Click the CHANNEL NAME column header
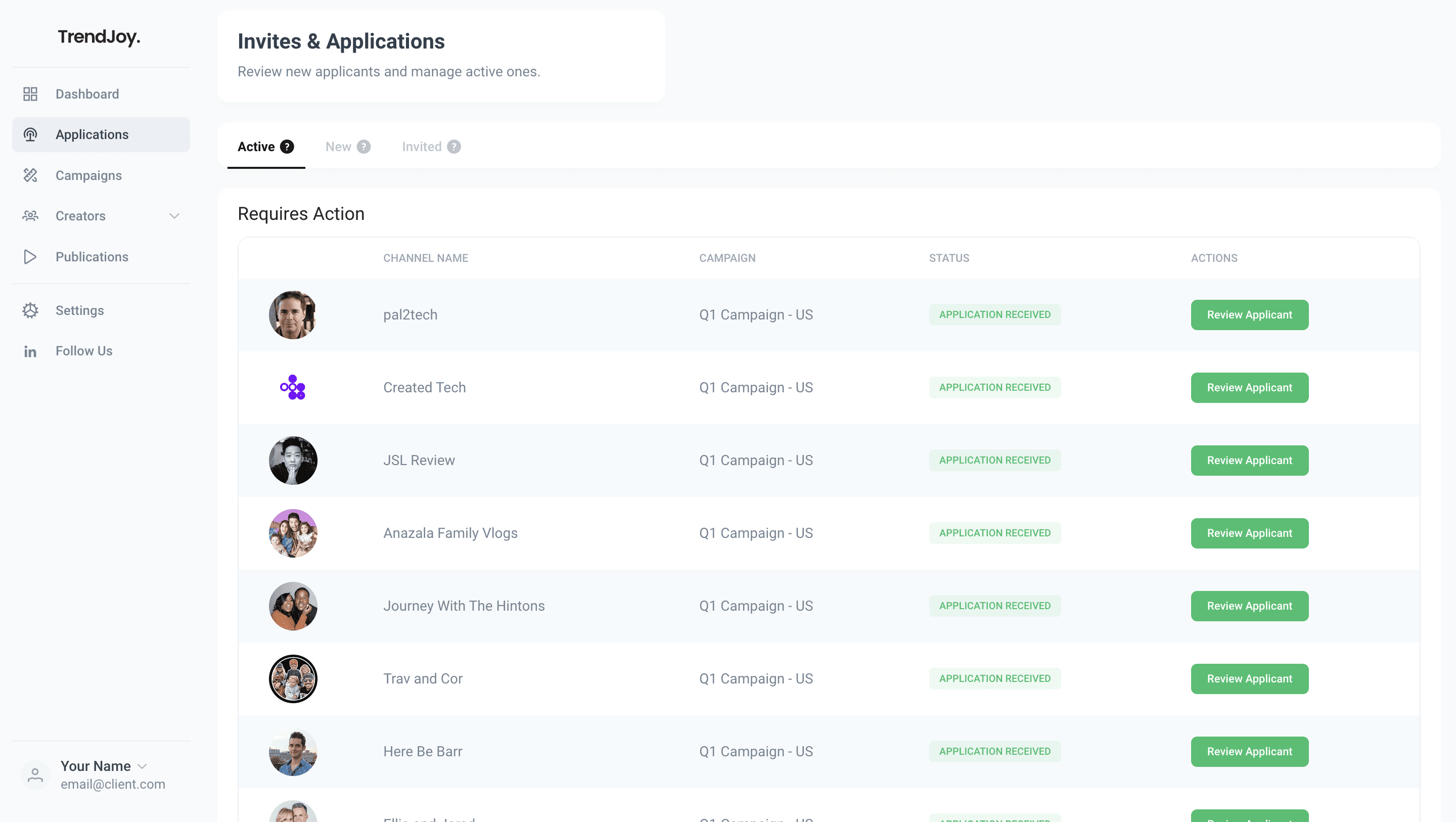This screenshot has height=822, width=1456. [x=426, y=258]
